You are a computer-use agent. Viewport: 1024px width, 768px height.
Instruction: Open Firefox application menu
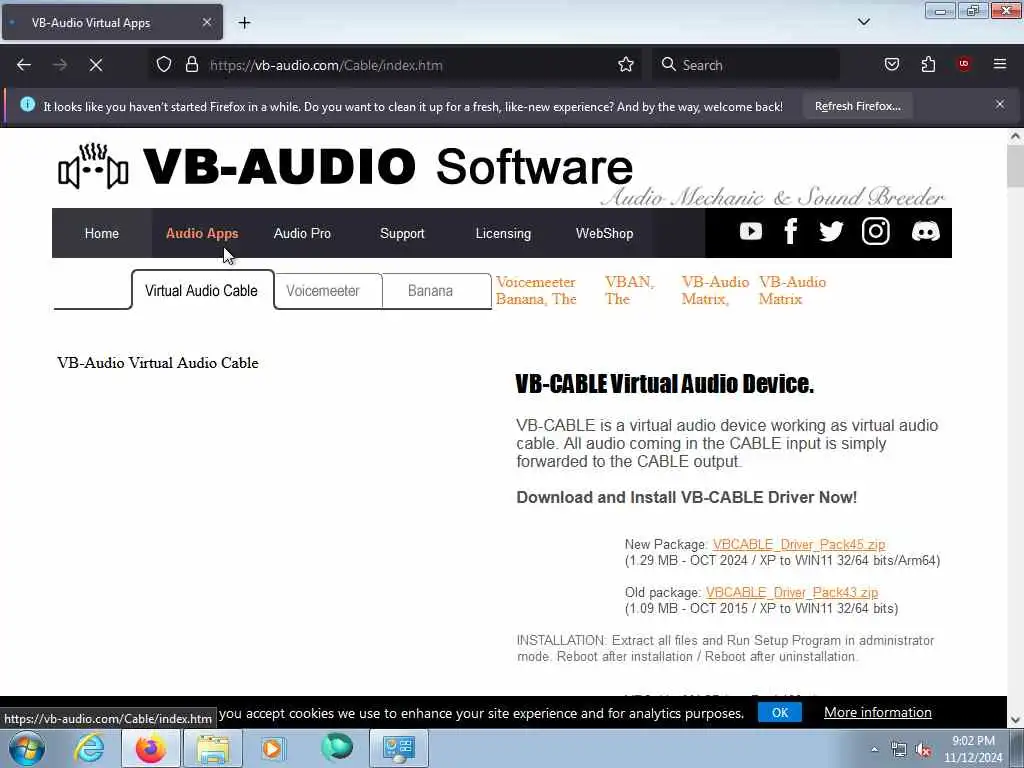(1000, 64)
